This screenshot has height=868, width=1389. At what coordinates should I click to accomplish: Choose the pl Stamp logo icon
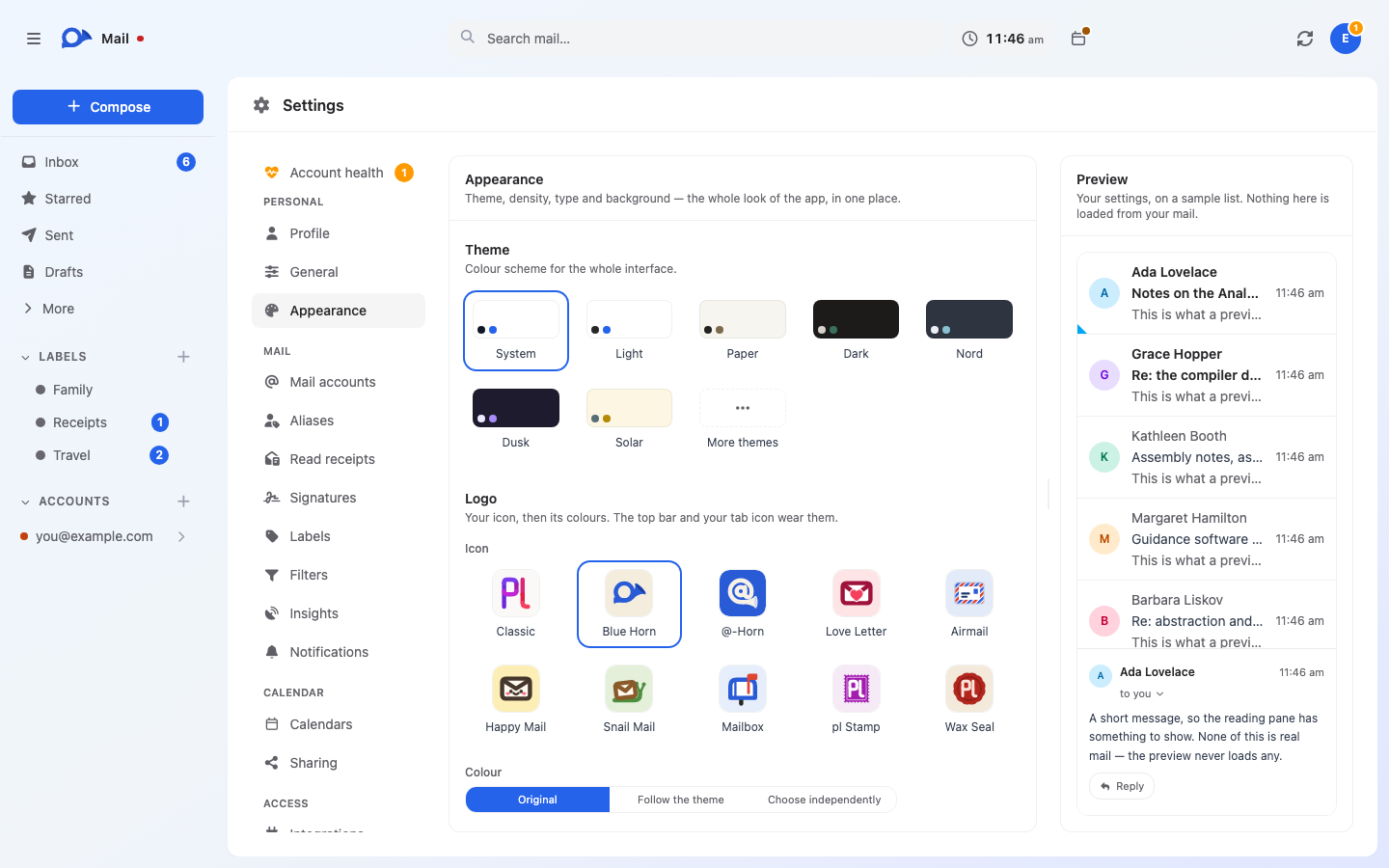pos(857,699)
